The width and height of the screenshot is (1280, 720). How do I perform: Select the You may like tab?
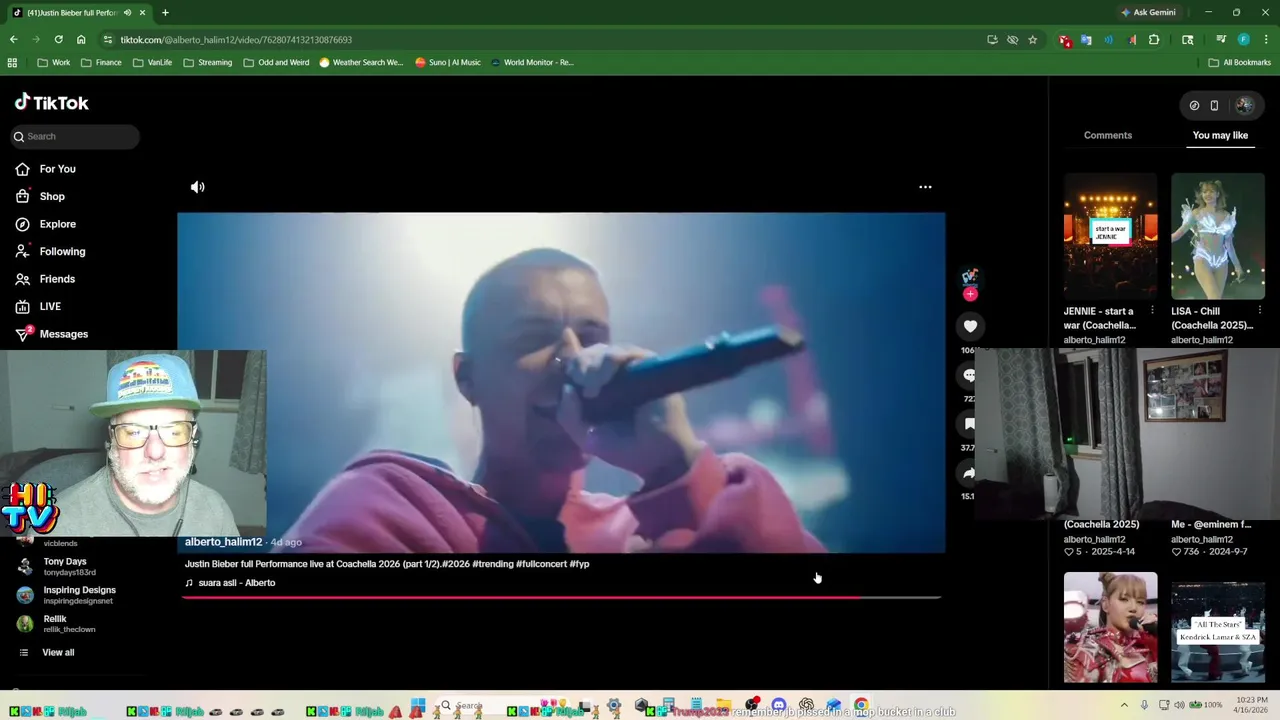tap(1220, 135)
